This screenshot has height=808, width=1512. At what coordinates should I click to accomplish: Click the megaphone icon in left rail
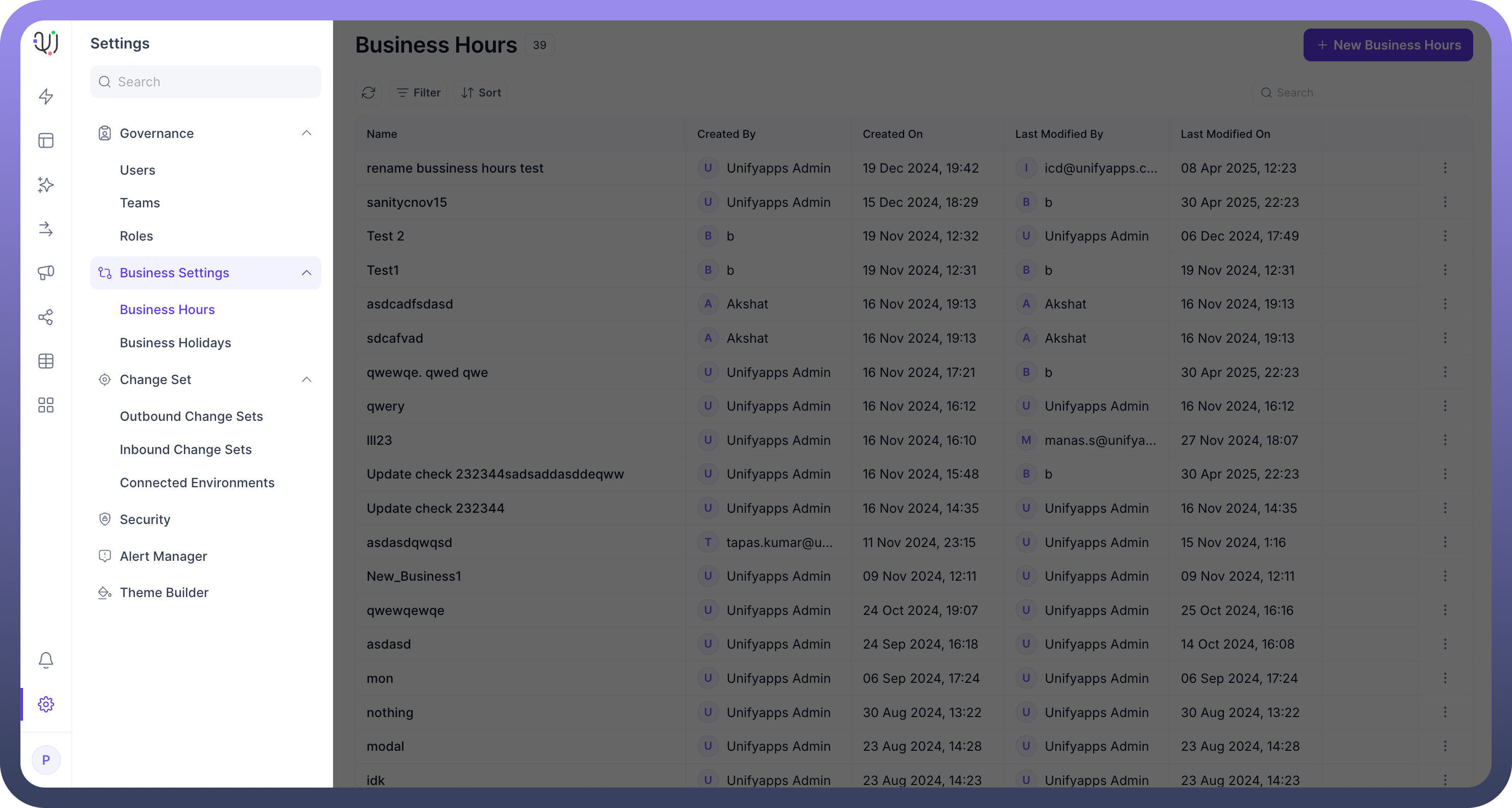coord(46,272)
